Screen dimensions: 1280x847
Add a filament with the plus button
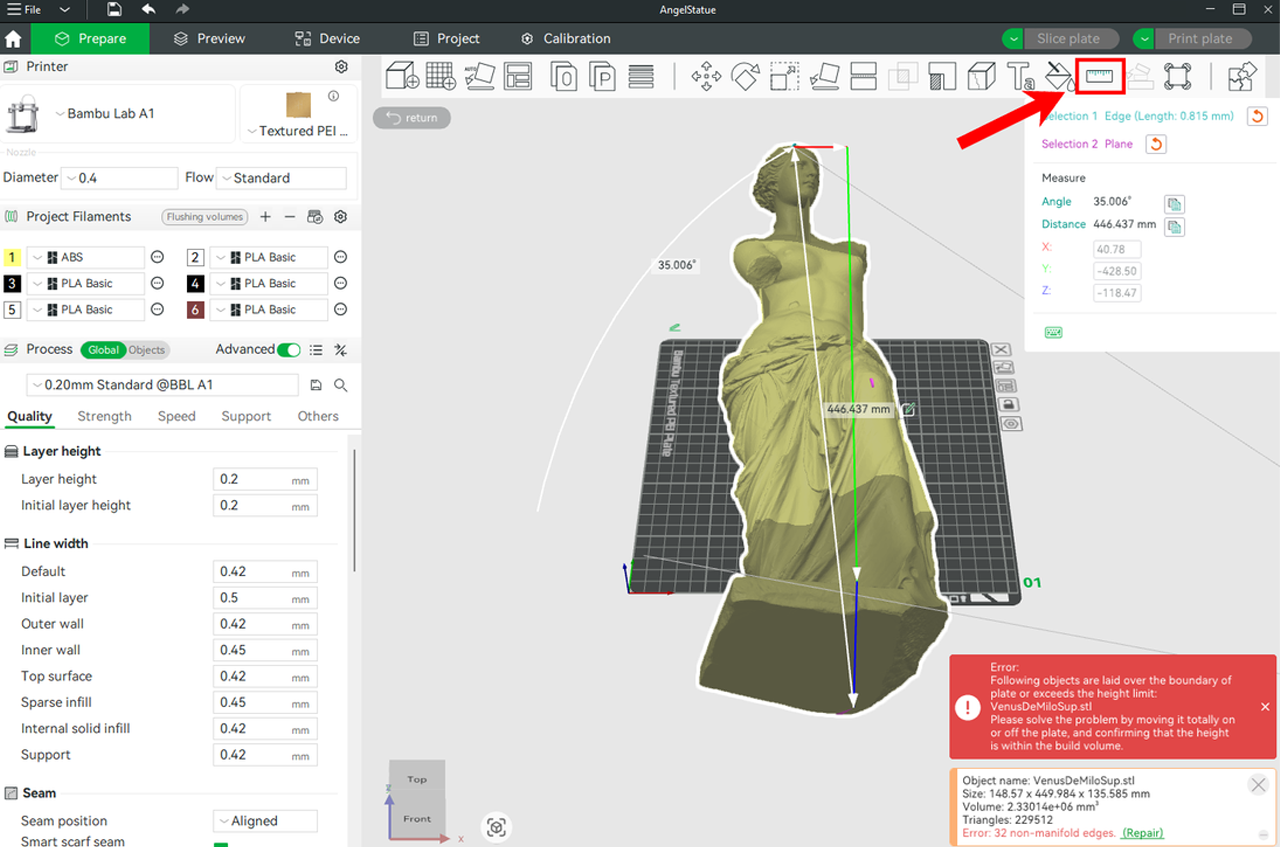(265, 217)
